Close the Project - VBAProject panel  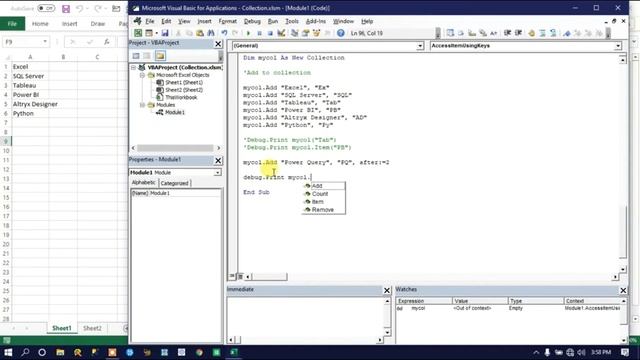pyautogui.click(x=218, y=44)
